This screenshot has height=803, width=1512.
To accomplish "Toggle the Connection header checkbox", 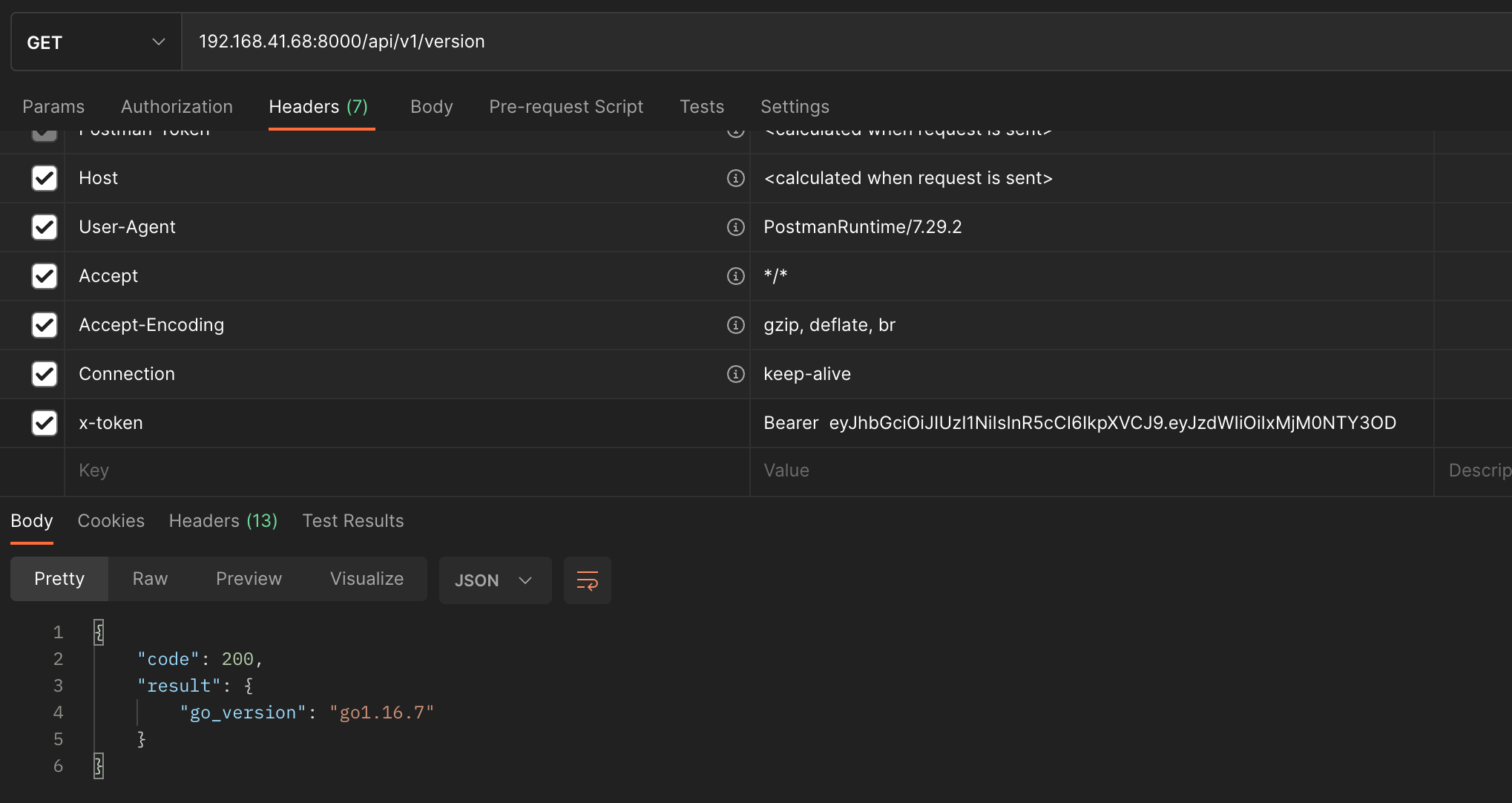I will click(45, 374).
